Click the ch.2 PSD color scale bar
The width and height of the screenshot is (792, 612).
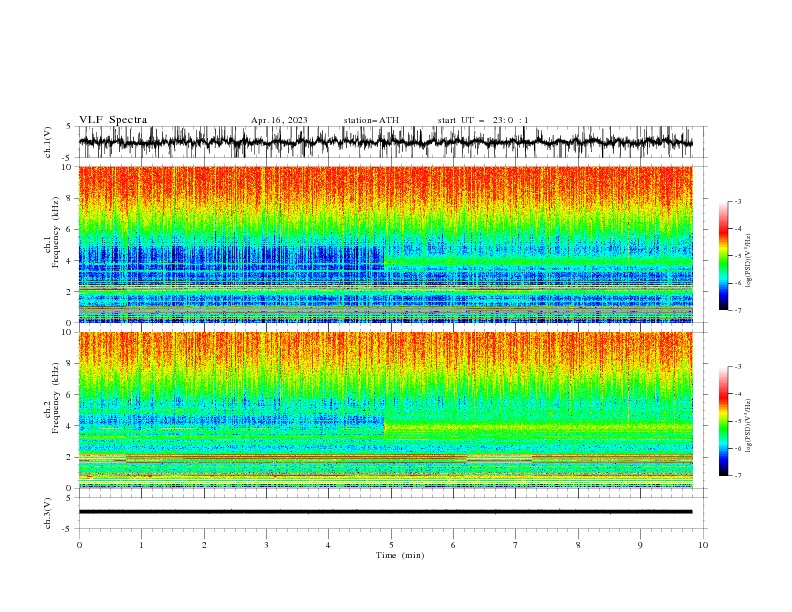pos(724,421)
